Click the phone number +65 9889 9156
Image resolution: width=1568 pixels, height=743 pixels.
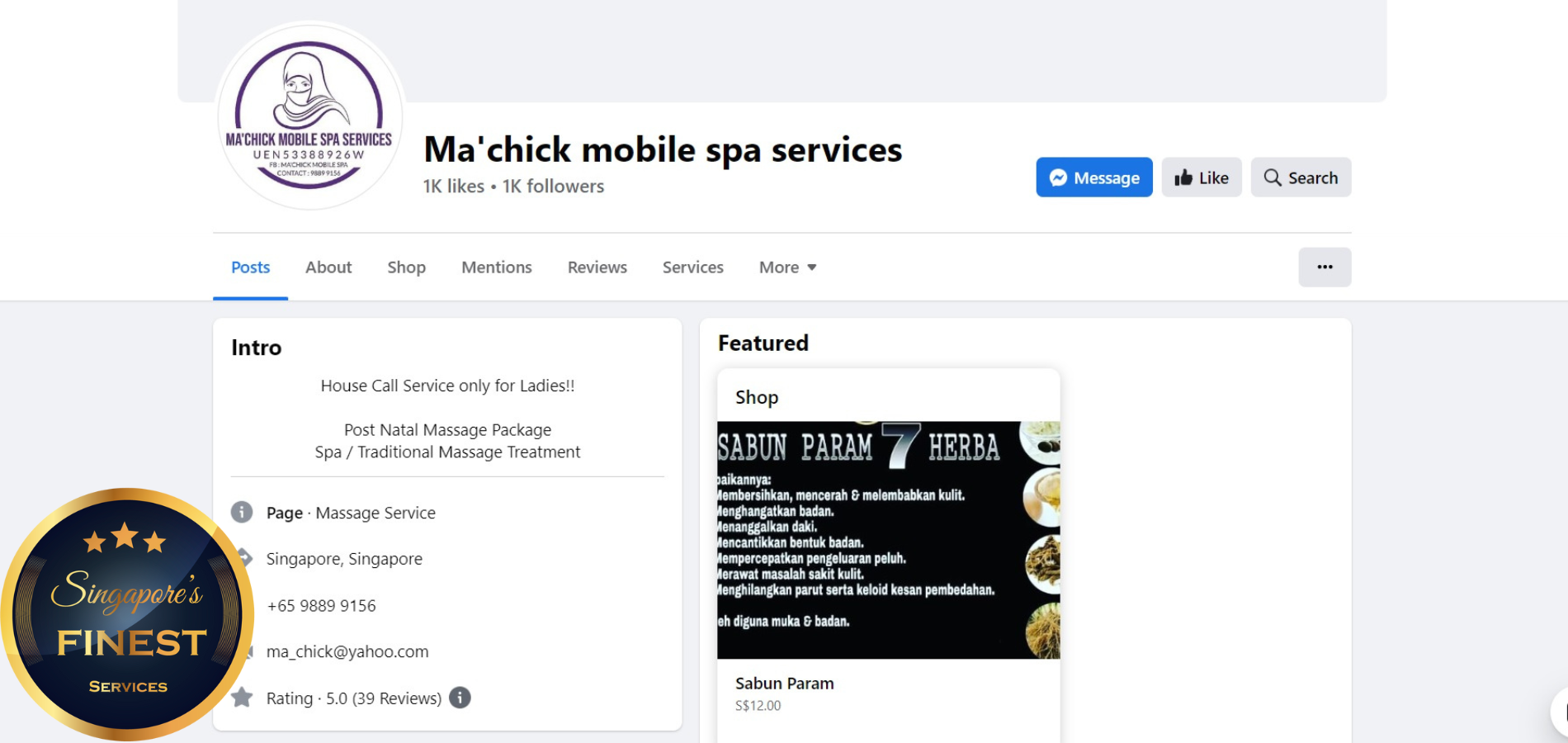pyautogui.click(x=321, y=605)
